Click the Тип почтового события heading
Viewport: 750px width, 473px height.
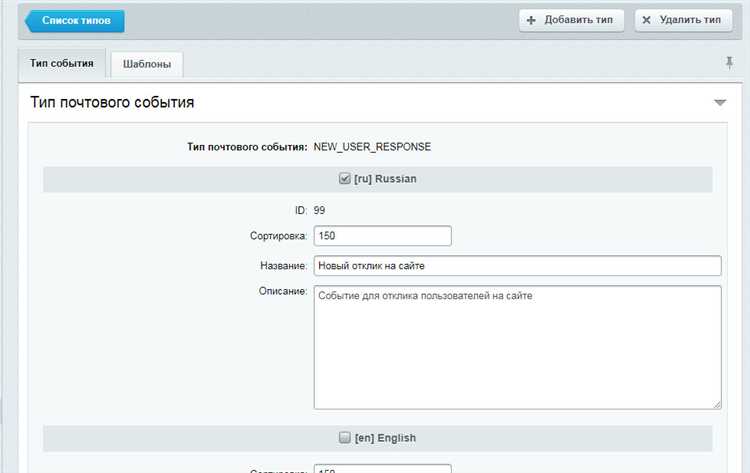tap(112, 102)
